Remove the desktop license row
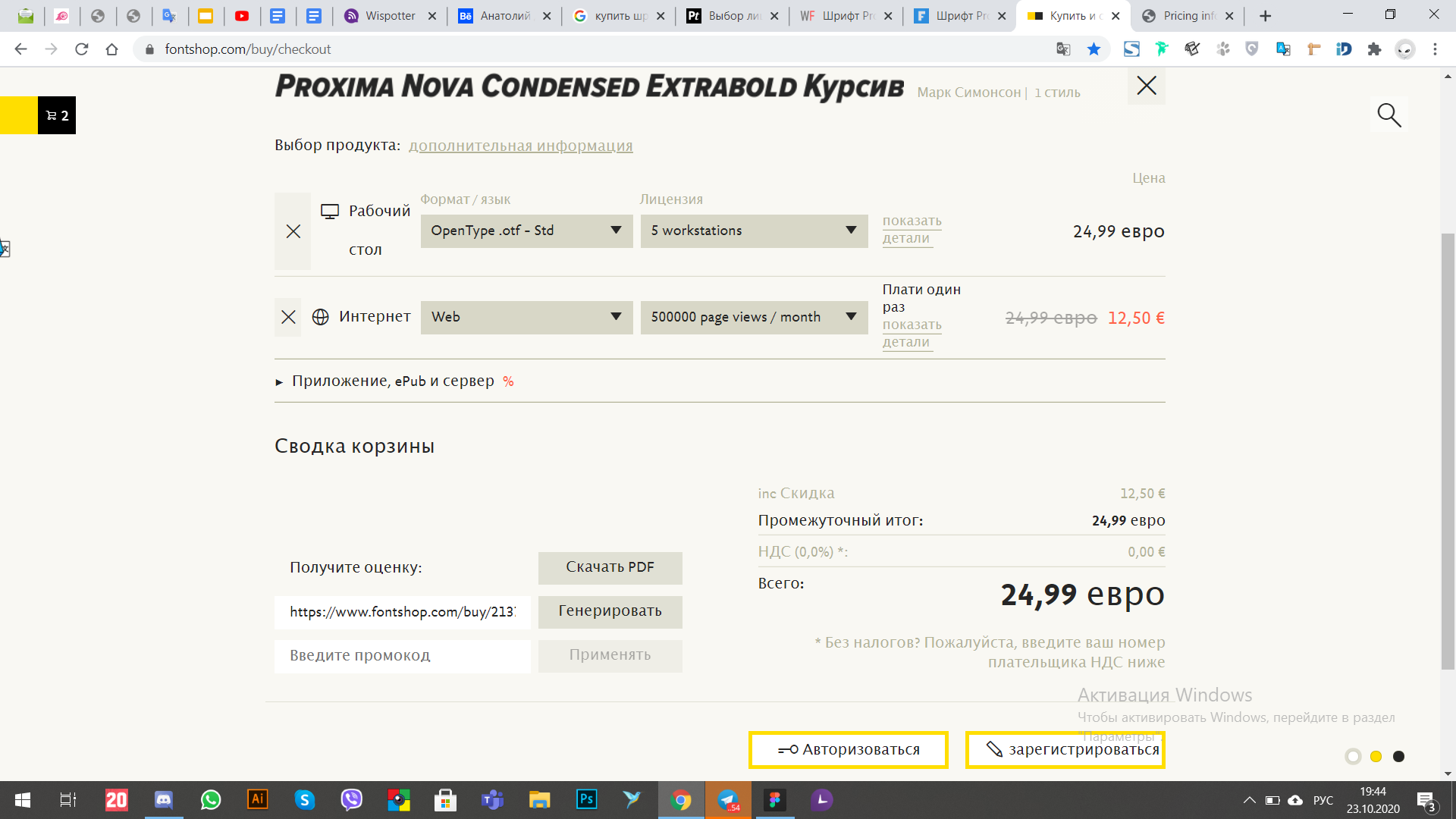Image resolution: width=1456 pixels, height=819 pixels. click(x=293, y=231)
